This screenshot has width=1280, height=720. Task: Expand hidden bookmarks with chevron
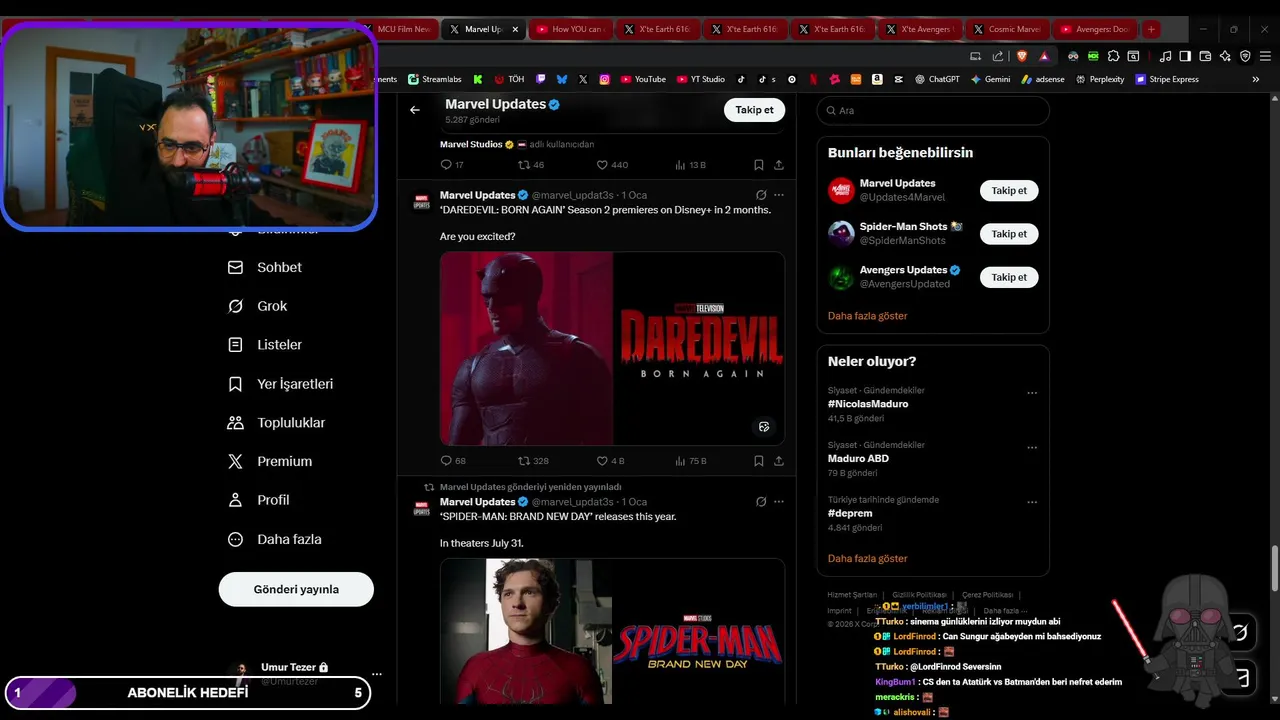coord(1256,79)
